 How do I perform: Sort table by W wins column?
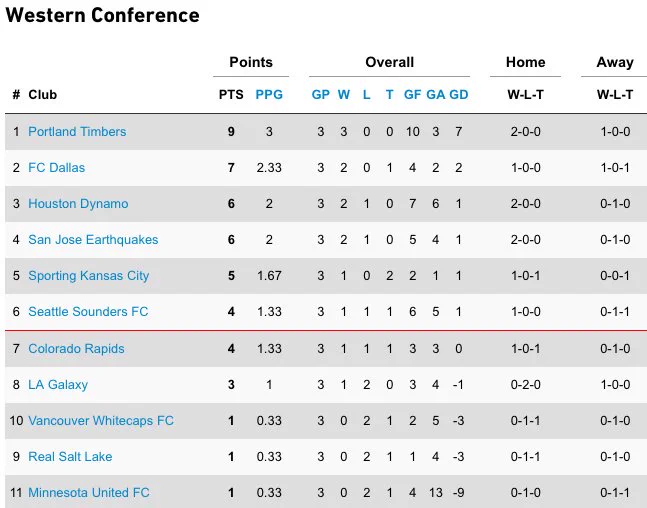344,95
